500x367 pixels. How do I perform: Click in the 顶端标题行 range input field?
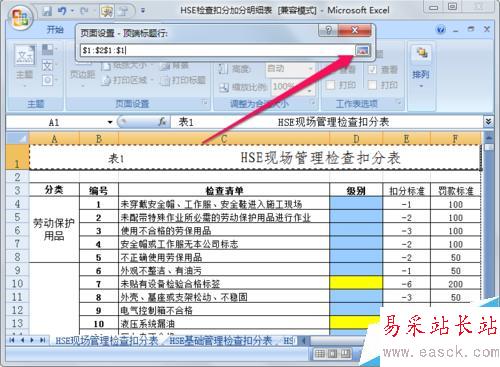(218, 51)
